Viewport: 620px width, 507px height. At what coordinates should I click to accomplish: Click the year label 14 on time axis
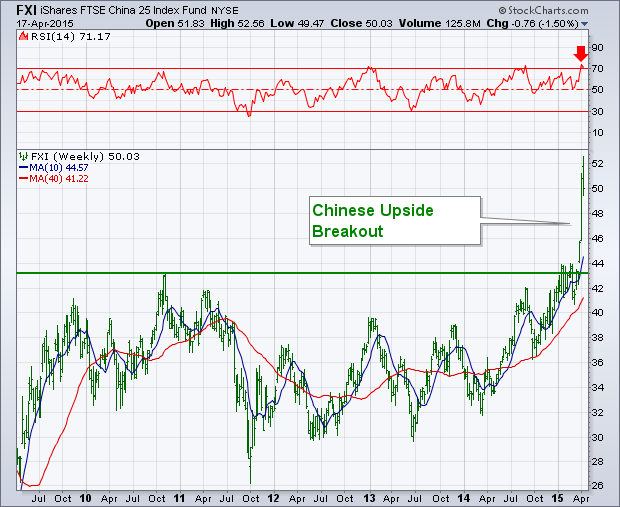pyautogui.click(x=463, y=498)
